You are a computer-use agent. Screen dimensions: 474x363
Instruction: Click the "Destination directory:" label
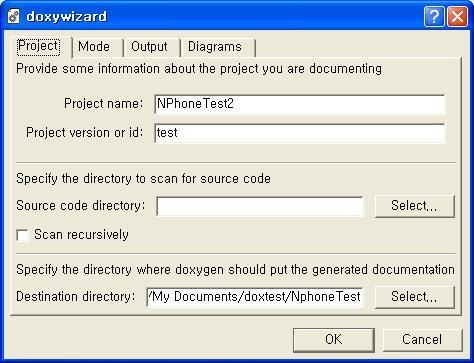click(76, 296)
